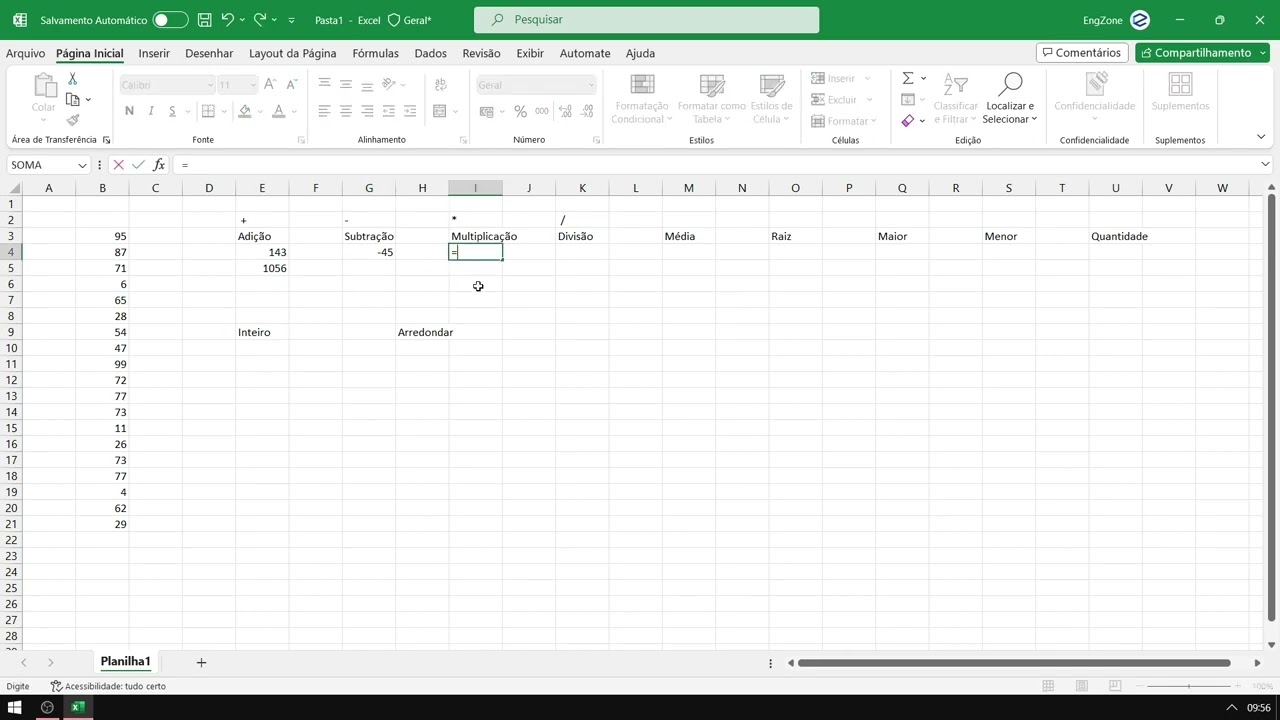
Task: Click increase font size icon
Action: click(x=270, y=85)
